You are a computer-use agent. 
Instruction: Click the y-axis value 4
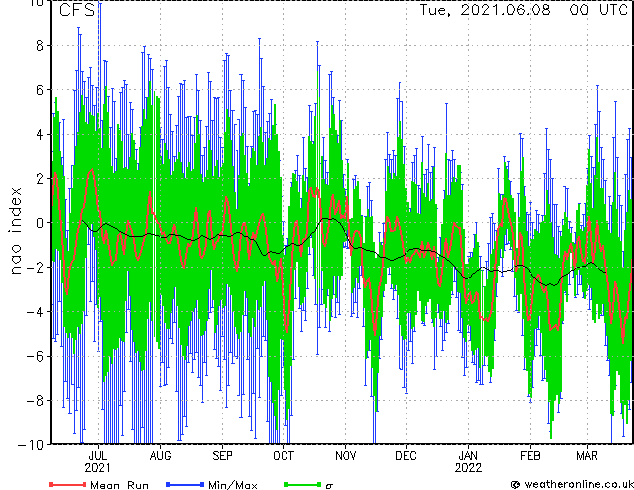pyautogui.click(x=40, y=134)
